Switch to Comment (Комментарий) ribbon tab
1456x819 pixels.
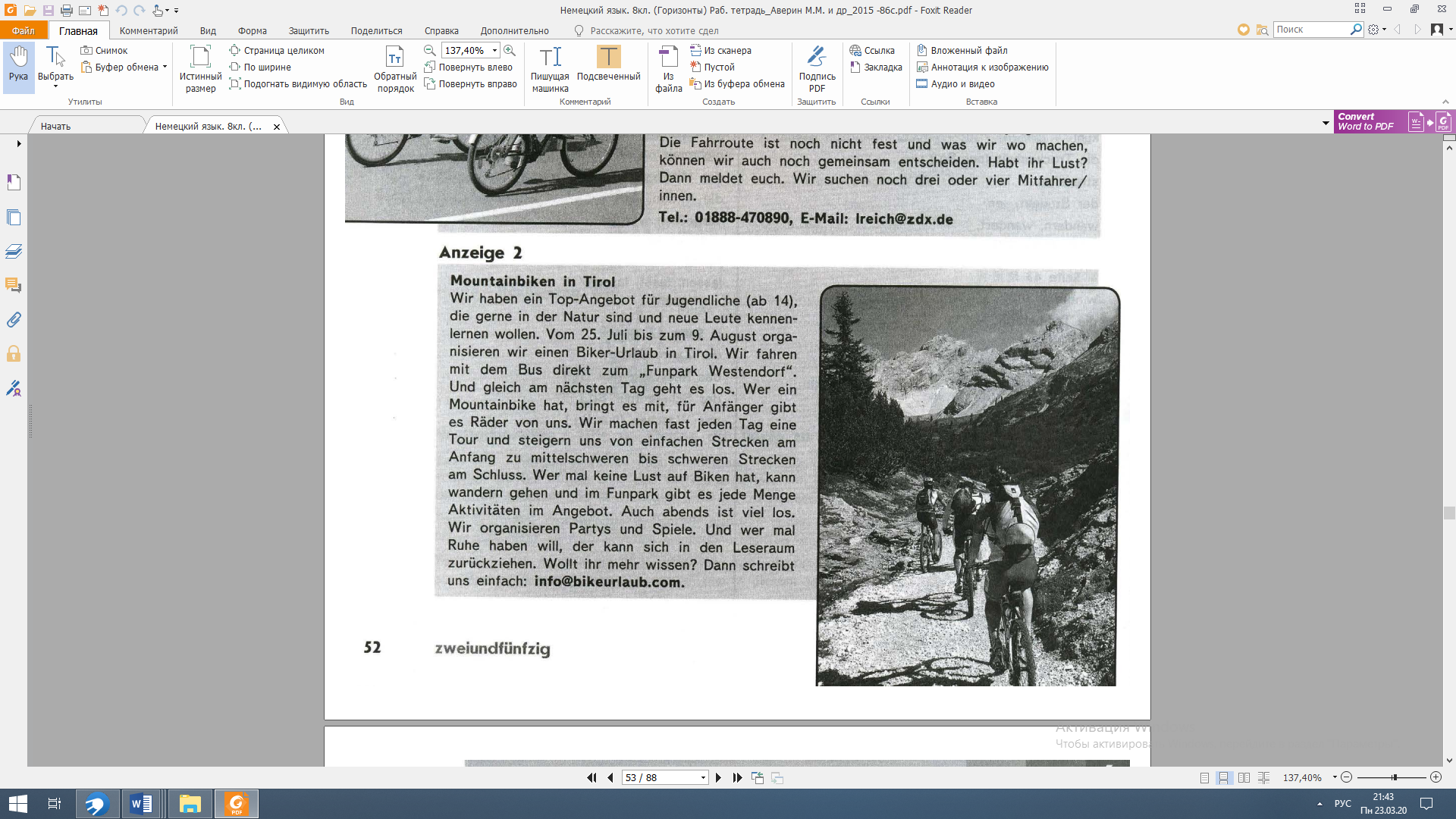click(149, 30)
